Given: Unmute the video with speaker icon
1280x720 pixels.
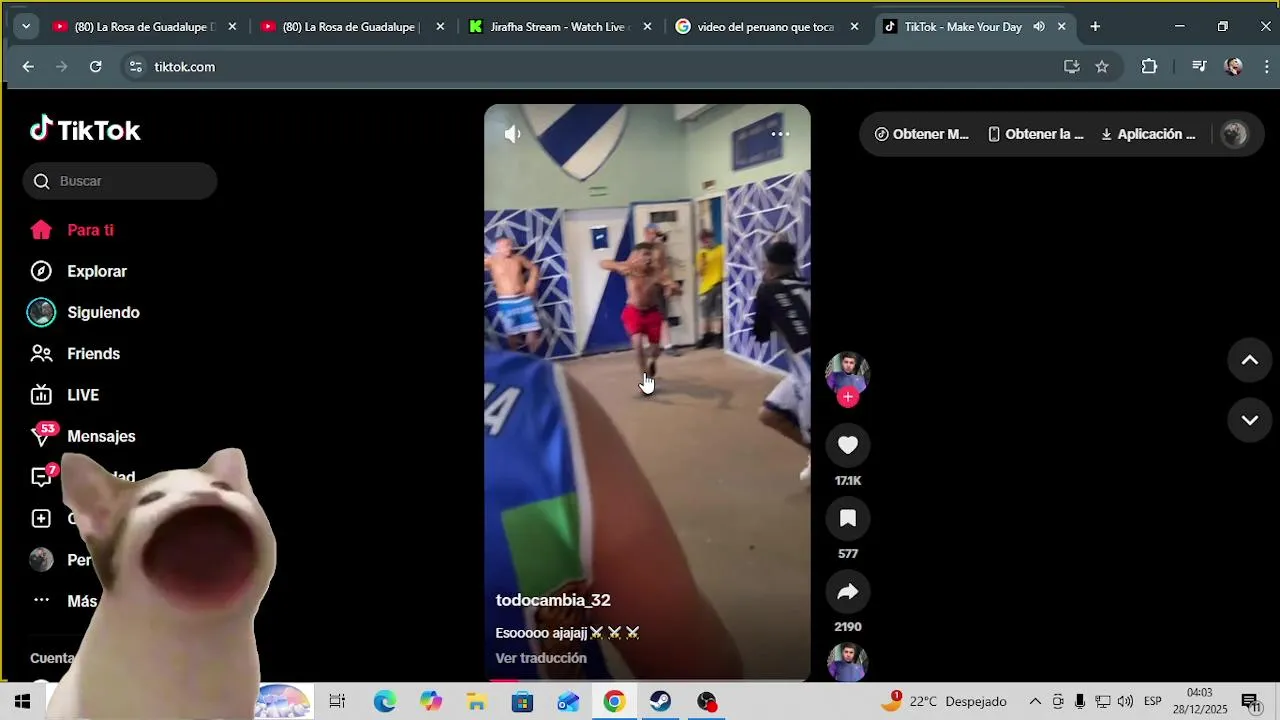Looking at the screenshot, I should (x=513, y=134).
